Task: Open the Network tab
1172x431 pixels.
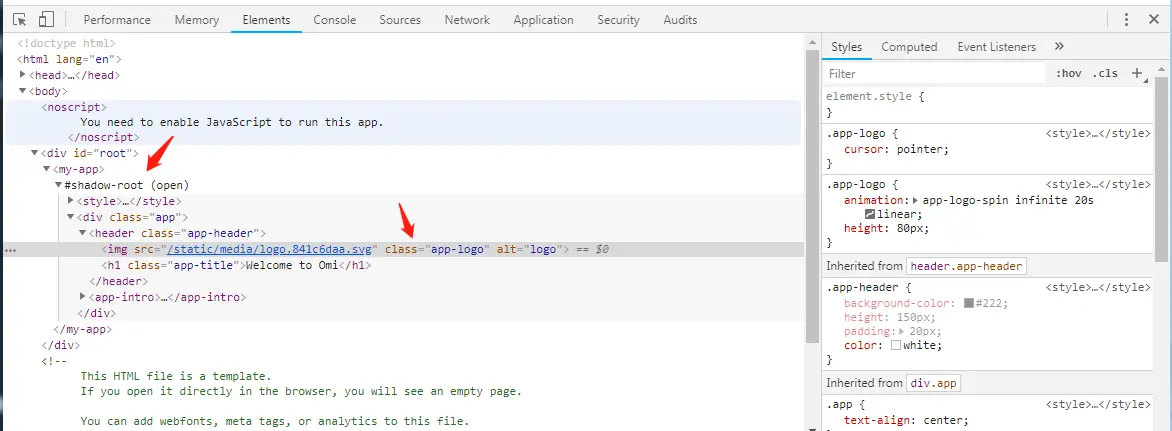Action: tap(467, 20)
